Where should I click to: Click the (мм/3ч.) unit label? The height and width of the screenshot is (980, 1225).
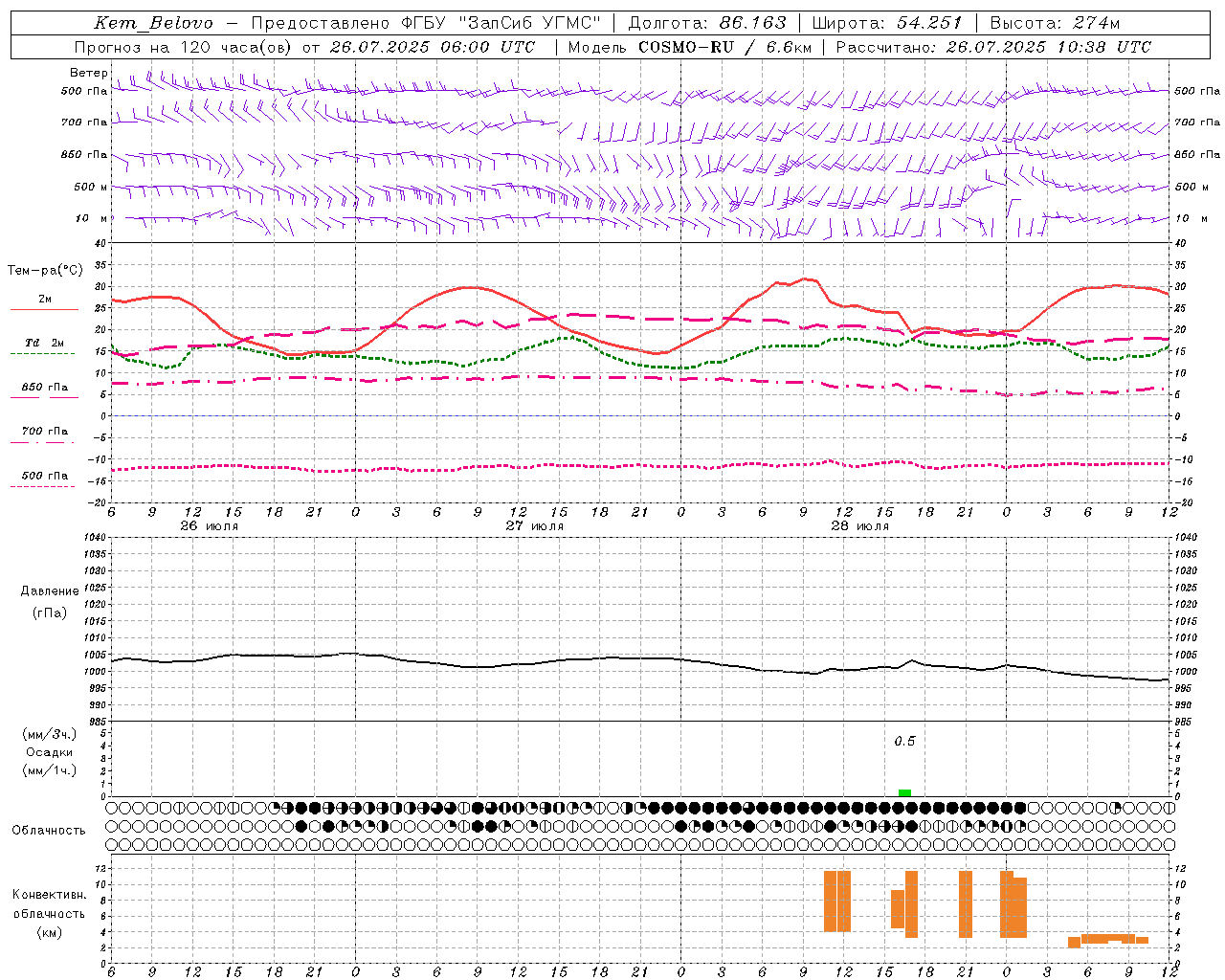[x=49, y=734]
